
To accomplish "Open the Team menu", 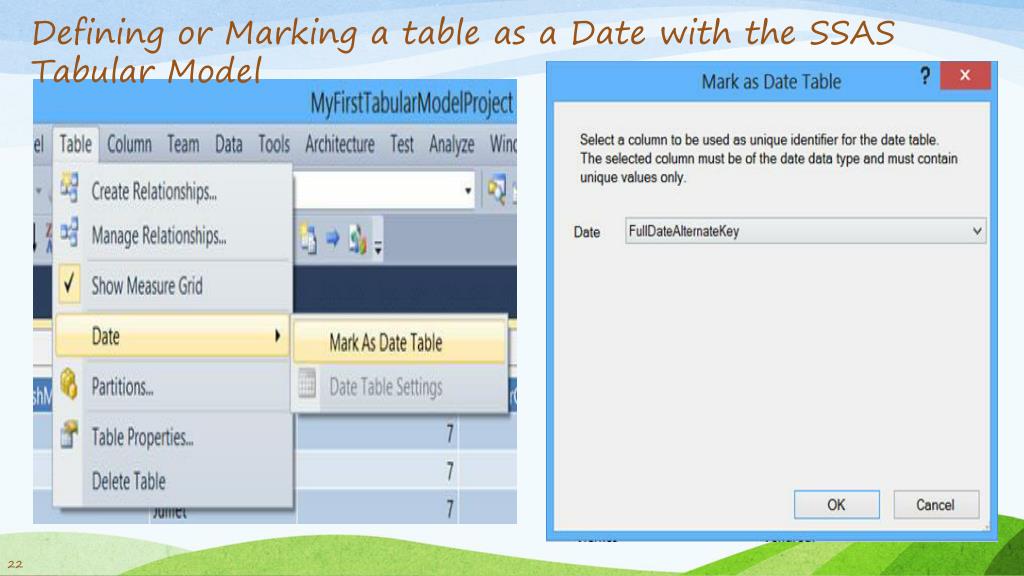I will [x=183, y=144].
